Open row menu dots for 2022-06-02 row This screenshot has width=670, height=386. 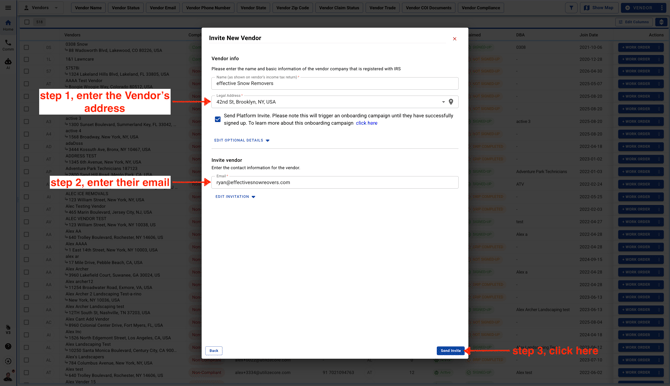tap(659, 372)
